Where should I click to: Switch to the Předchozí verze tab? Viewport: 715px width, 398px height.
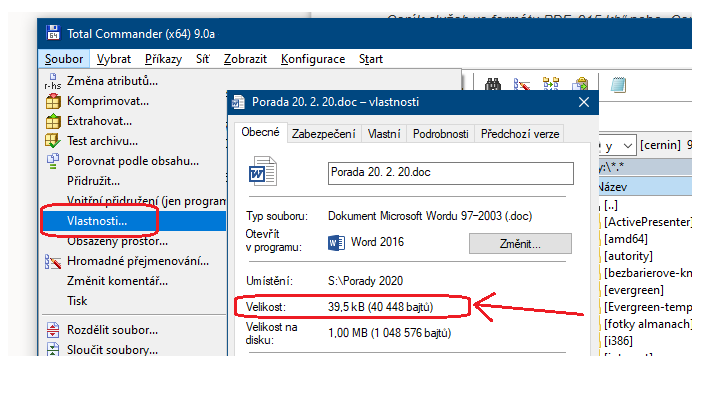pos(520,134)
